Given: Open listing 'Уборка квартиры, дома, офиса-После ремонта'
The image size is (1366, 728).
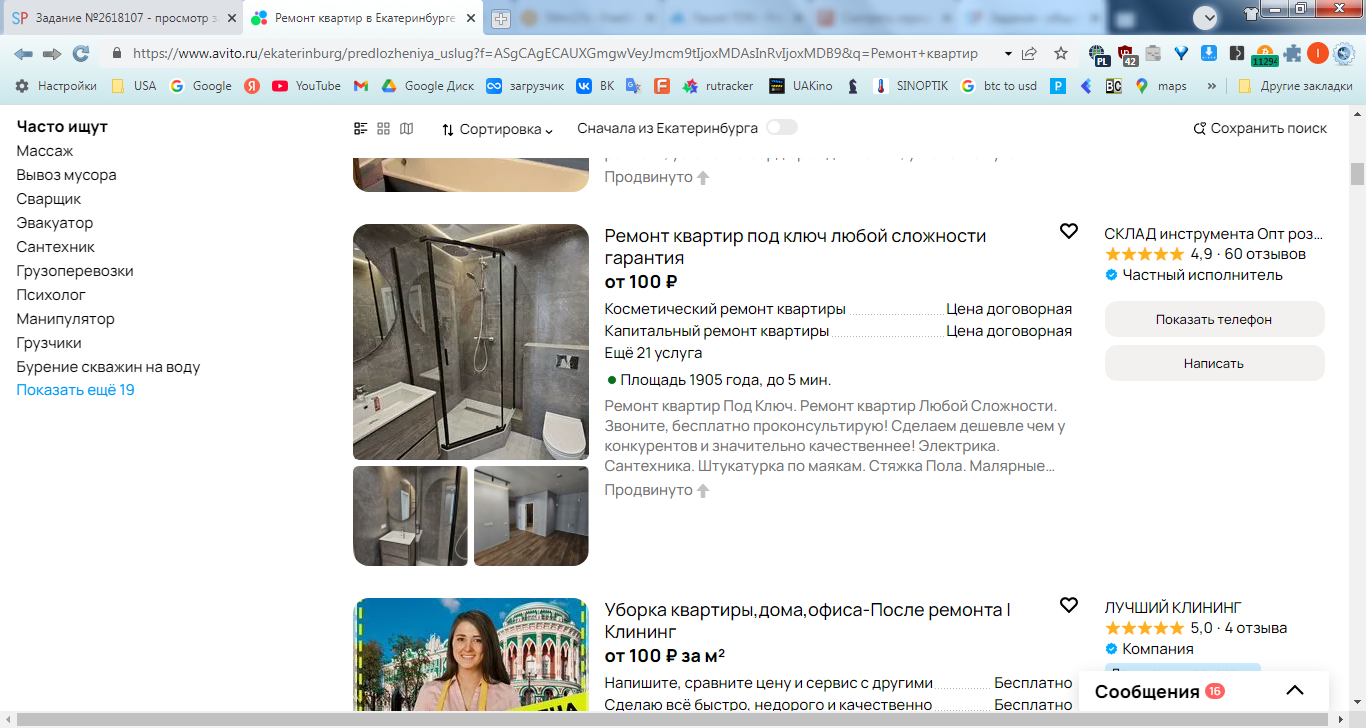Looking at the screenshot, I should tap(807, 621).
